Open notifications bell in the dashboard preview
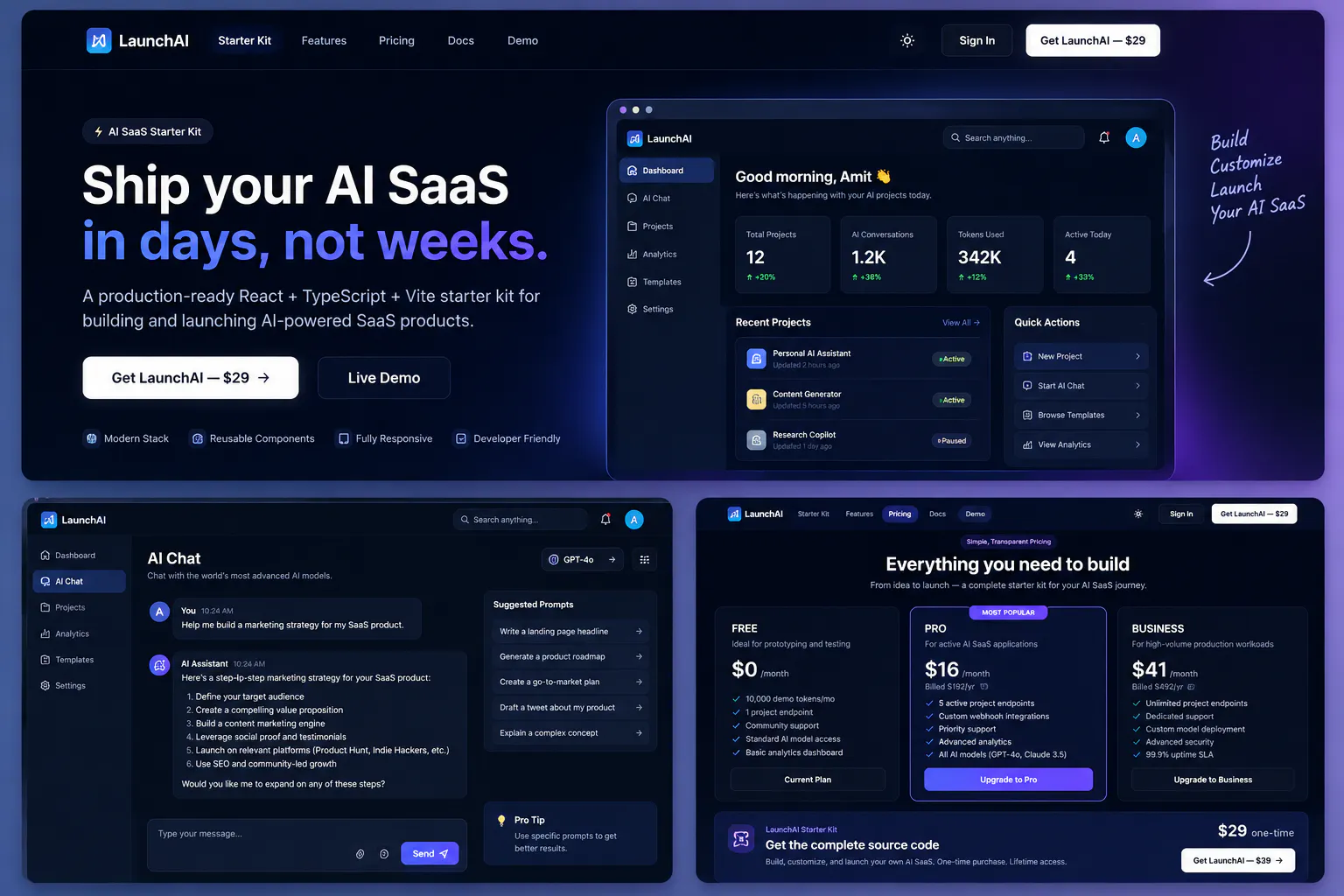 click(1104, 137)
